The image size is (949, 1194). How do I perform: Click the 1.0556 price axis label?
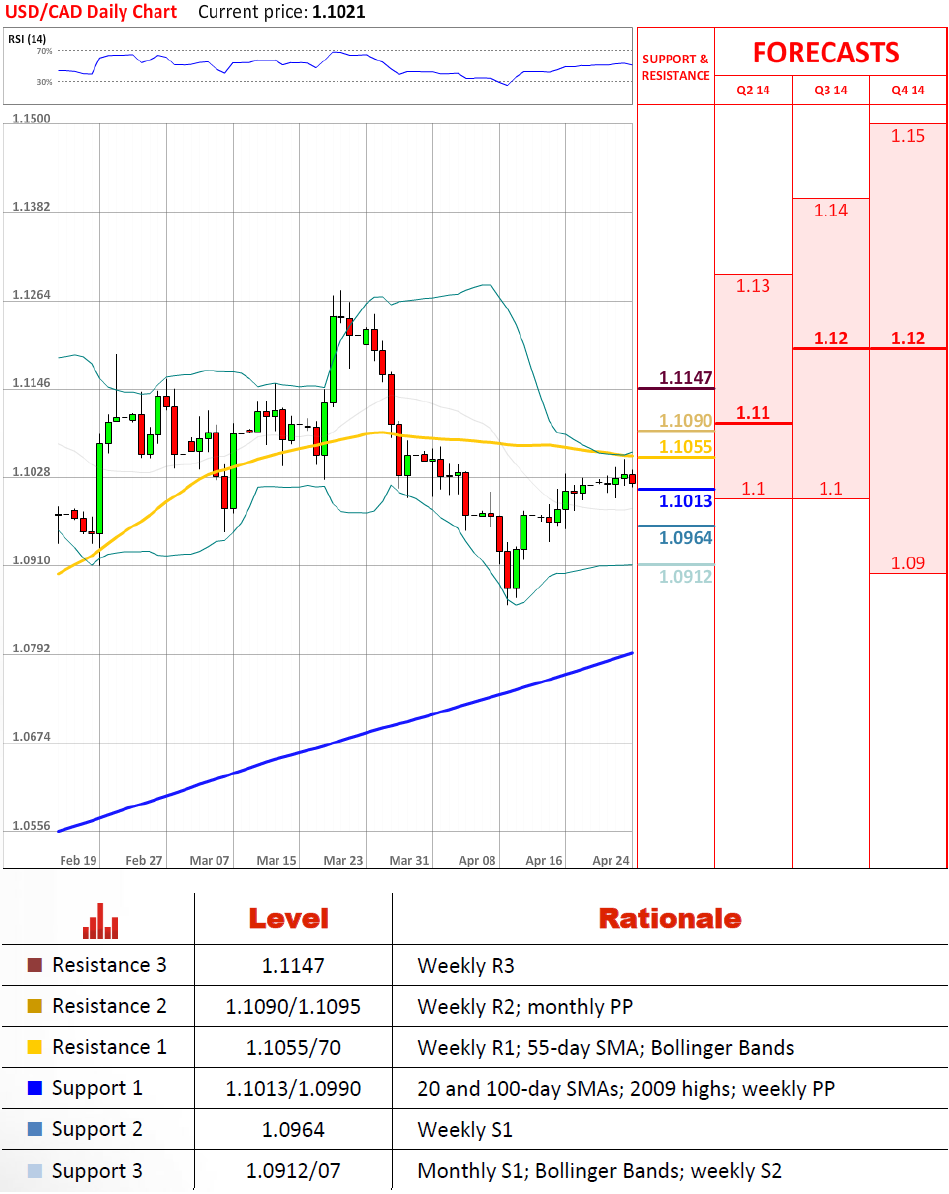[x=31, y=826]
